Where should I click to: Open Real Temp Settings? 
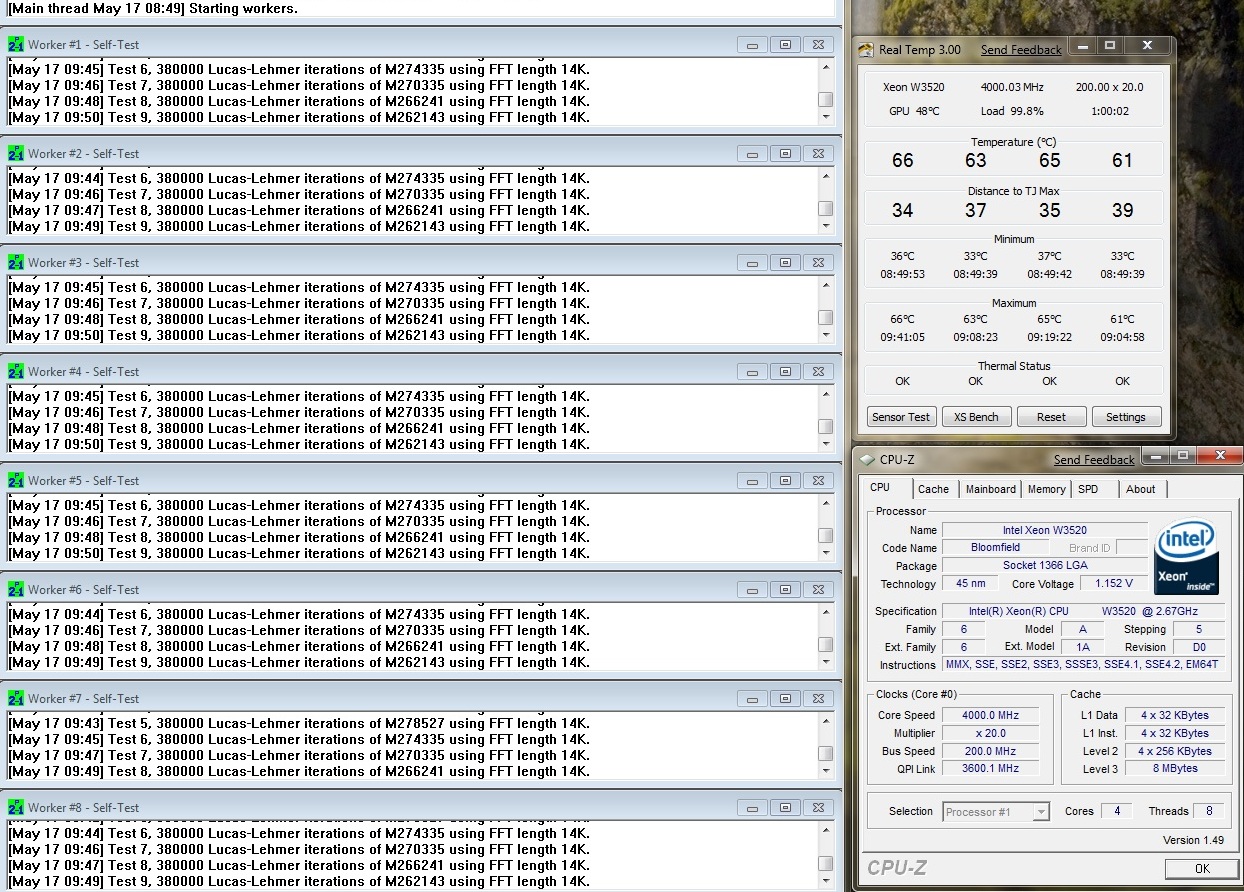1126,417
